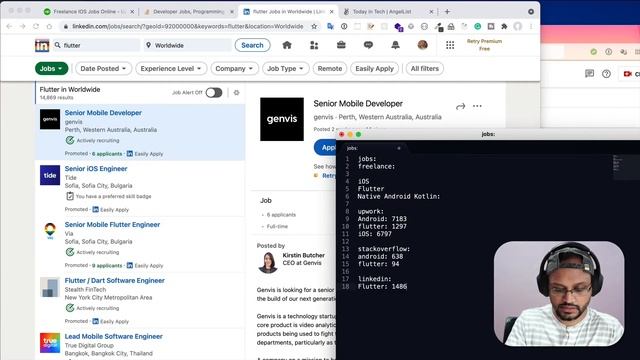Click the flutter keyword search field
The width and height of the screenshot is (640, 360).
(x=97, y=45)
